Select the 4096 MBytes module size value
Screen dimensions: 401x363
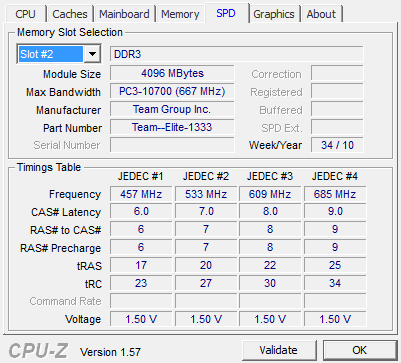(172, 73)
